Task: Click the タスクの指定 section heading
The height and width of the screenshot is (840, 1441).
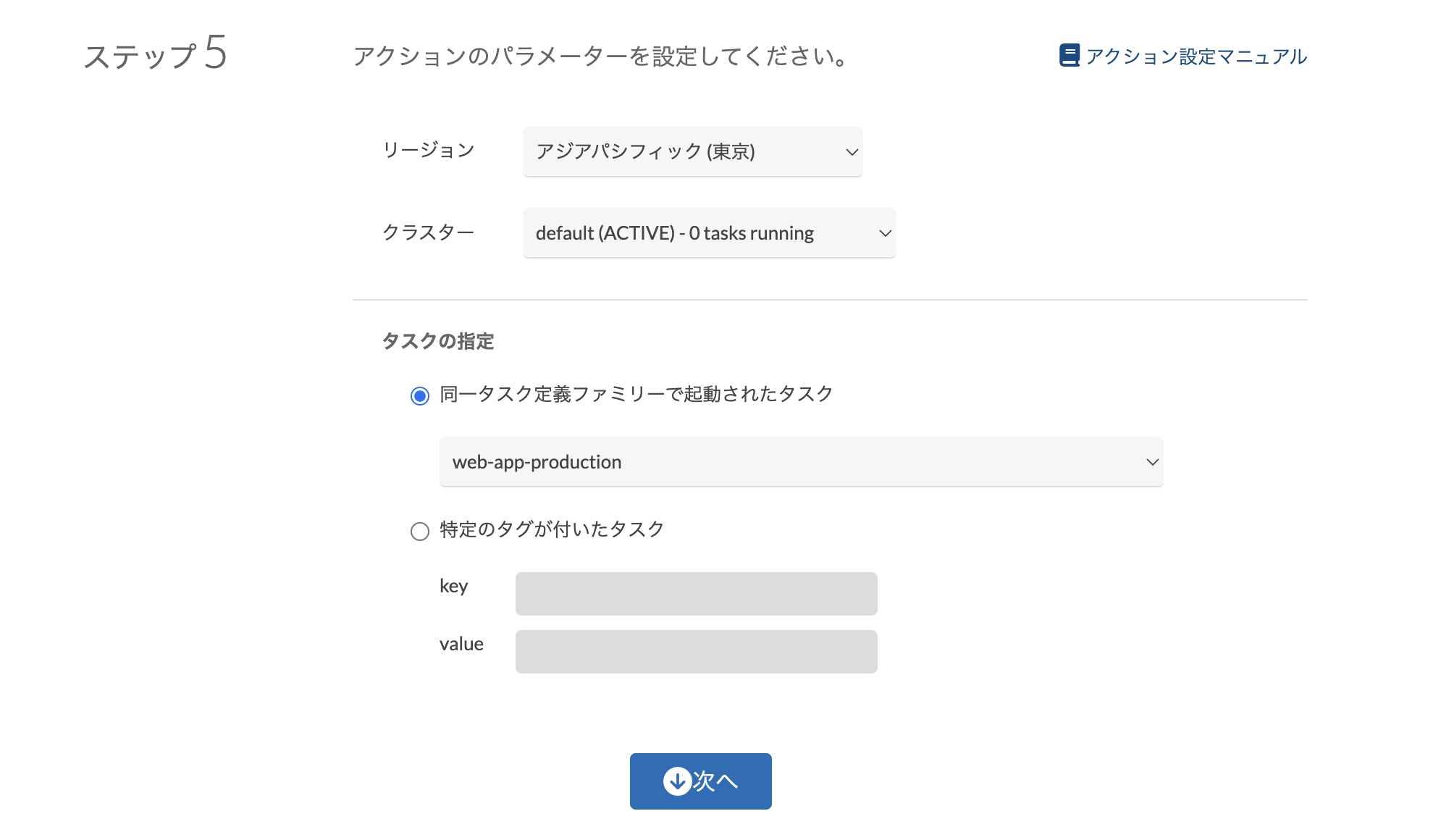Action: pyautogui.click(x=438, y=341)
